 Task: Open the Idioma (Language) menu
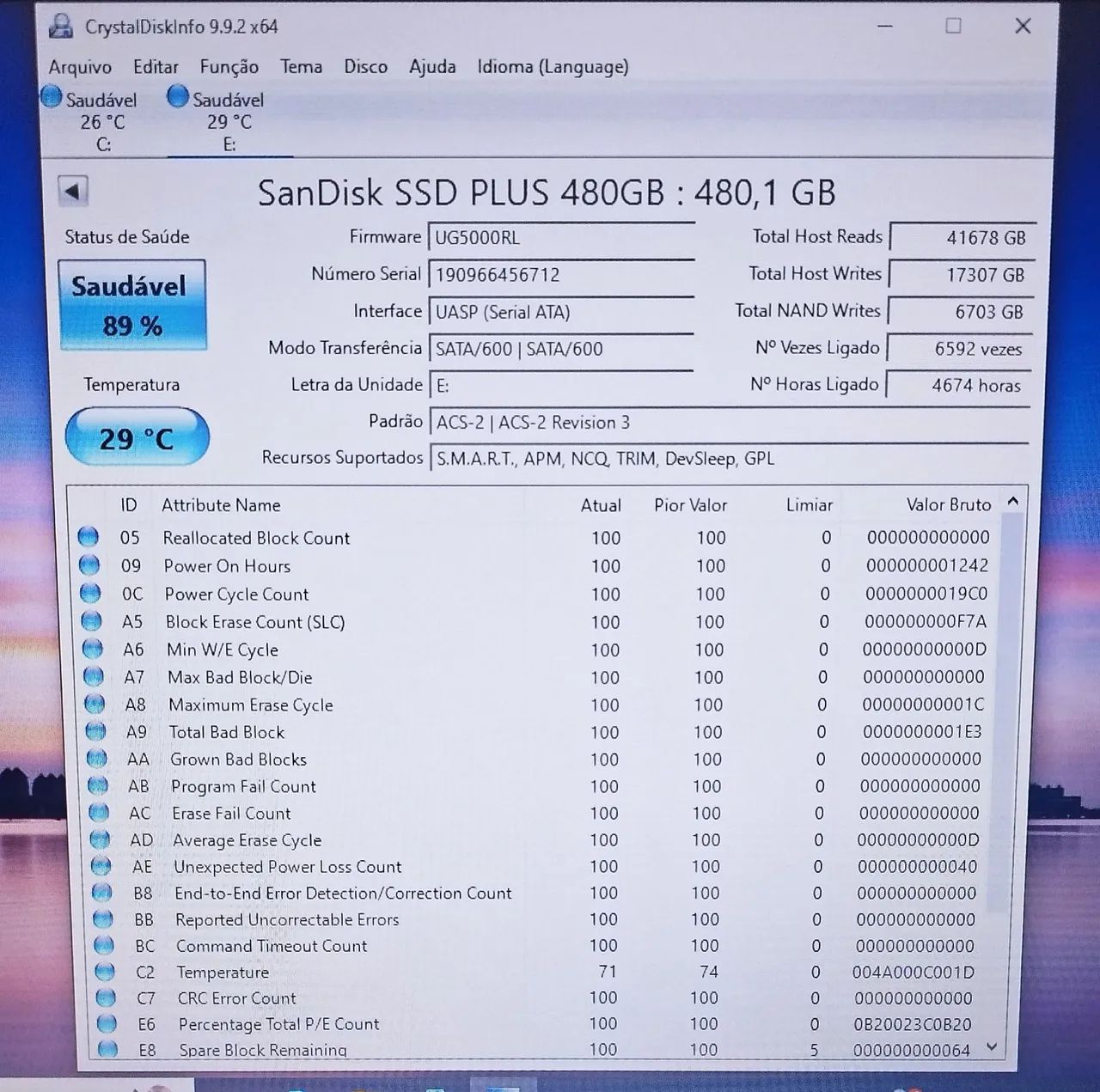(x=553, y=67)
